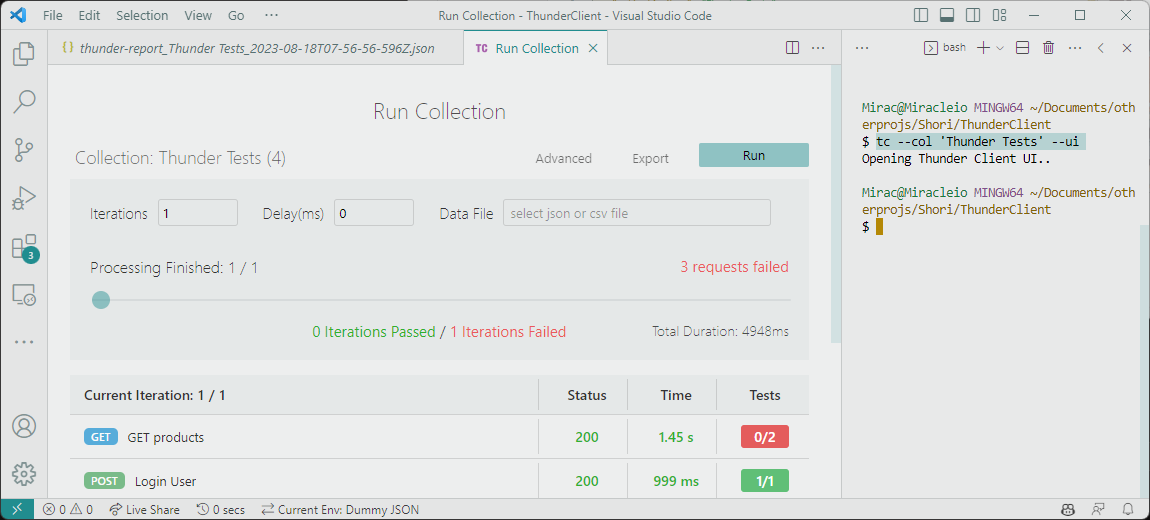This screenshot has width=1150, height=520.
Task: Open the File menu
Action: [53, 15]
